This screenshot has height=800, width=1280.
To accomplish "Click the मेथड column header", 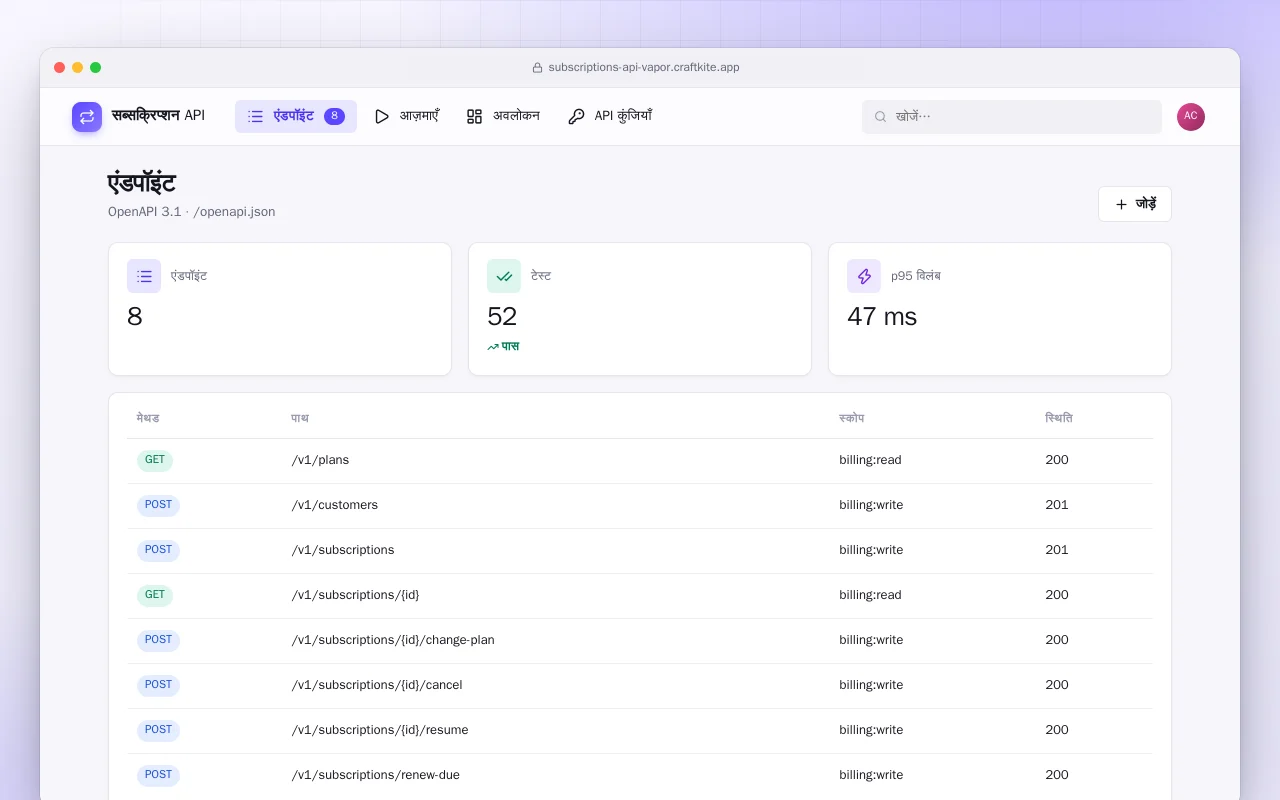I will tap(148, 418).
